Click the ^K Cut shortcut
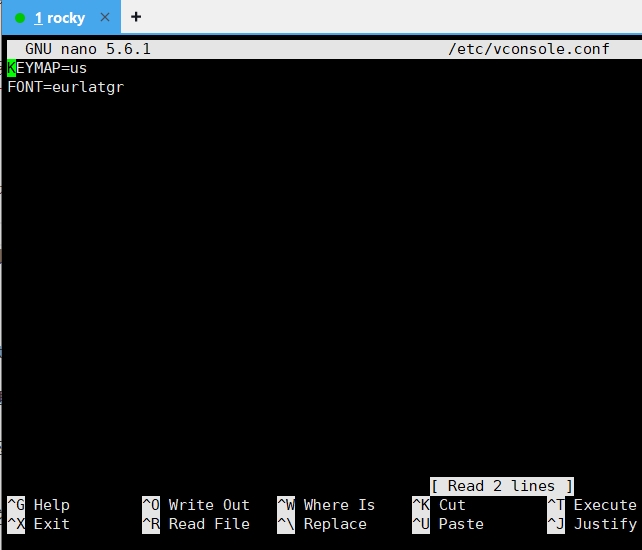 point(439,505)
